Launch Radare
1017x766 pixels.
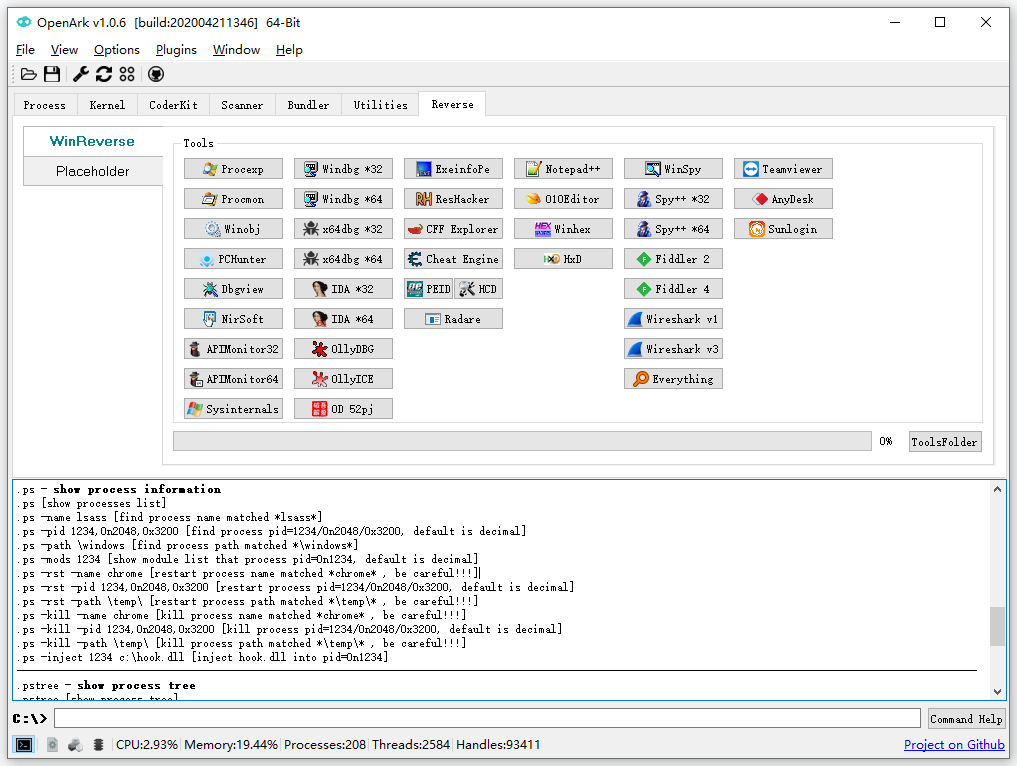453,319
